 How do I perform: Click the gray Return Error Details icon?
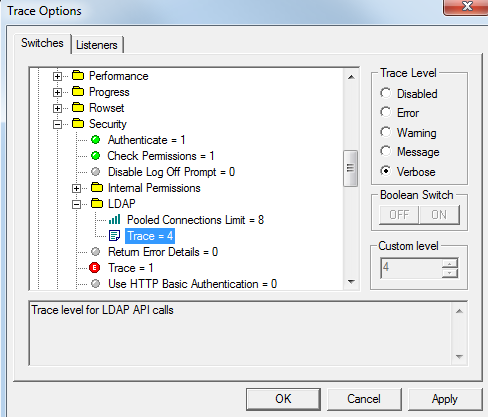tap(96, 251)
